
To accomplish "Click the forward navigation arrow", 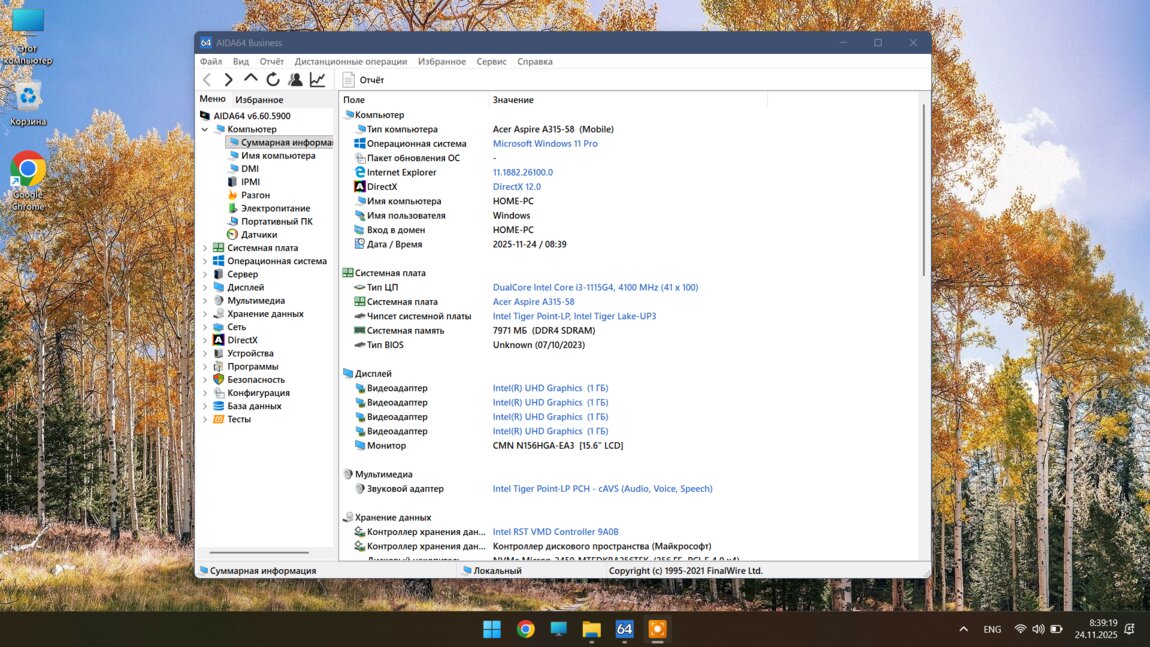I will click(x=229, y=80).
